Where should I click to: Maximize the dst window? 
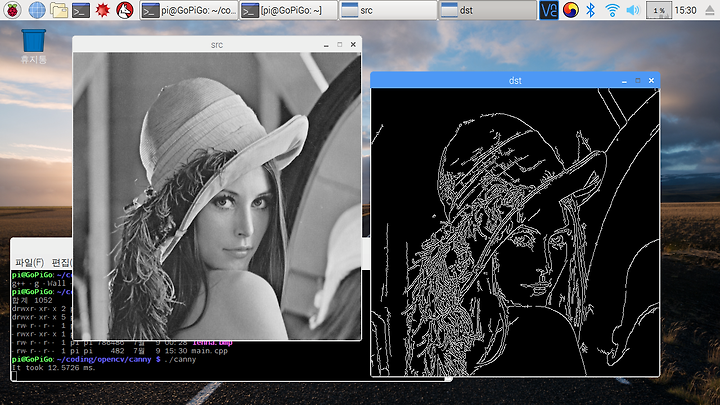pyautogui.click(x=637, y=80)
